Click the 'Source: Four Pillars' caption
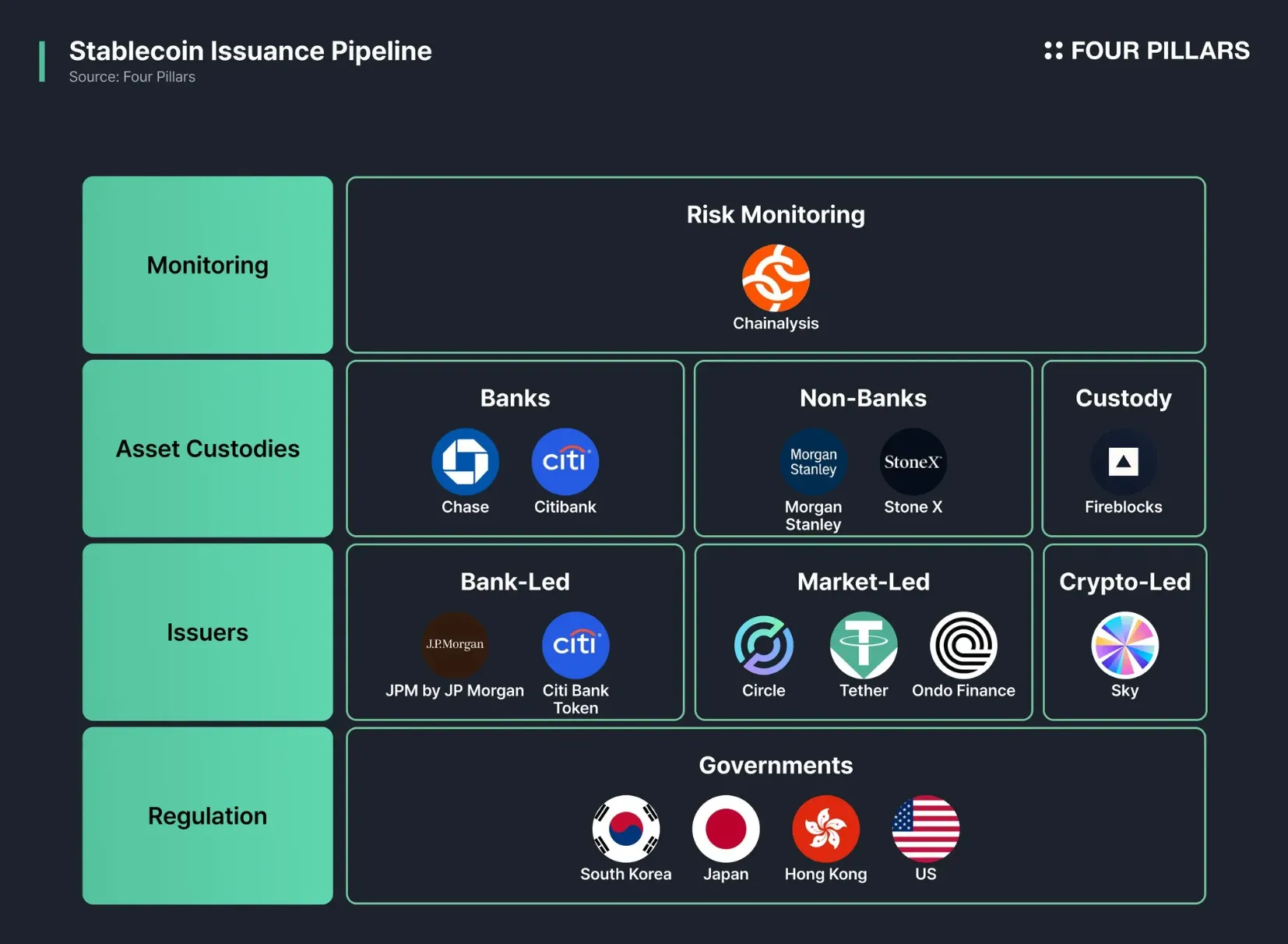The width and height of the screenshot is (1288, 944). coord(132,77)
